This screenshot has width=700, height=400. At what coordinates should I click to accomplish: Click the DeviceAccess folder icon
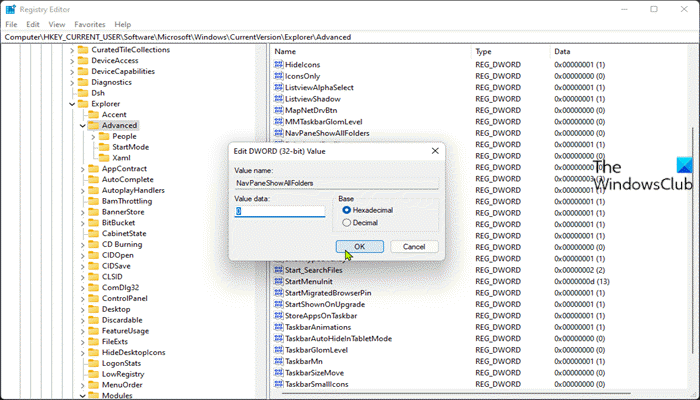click(83, 60)
